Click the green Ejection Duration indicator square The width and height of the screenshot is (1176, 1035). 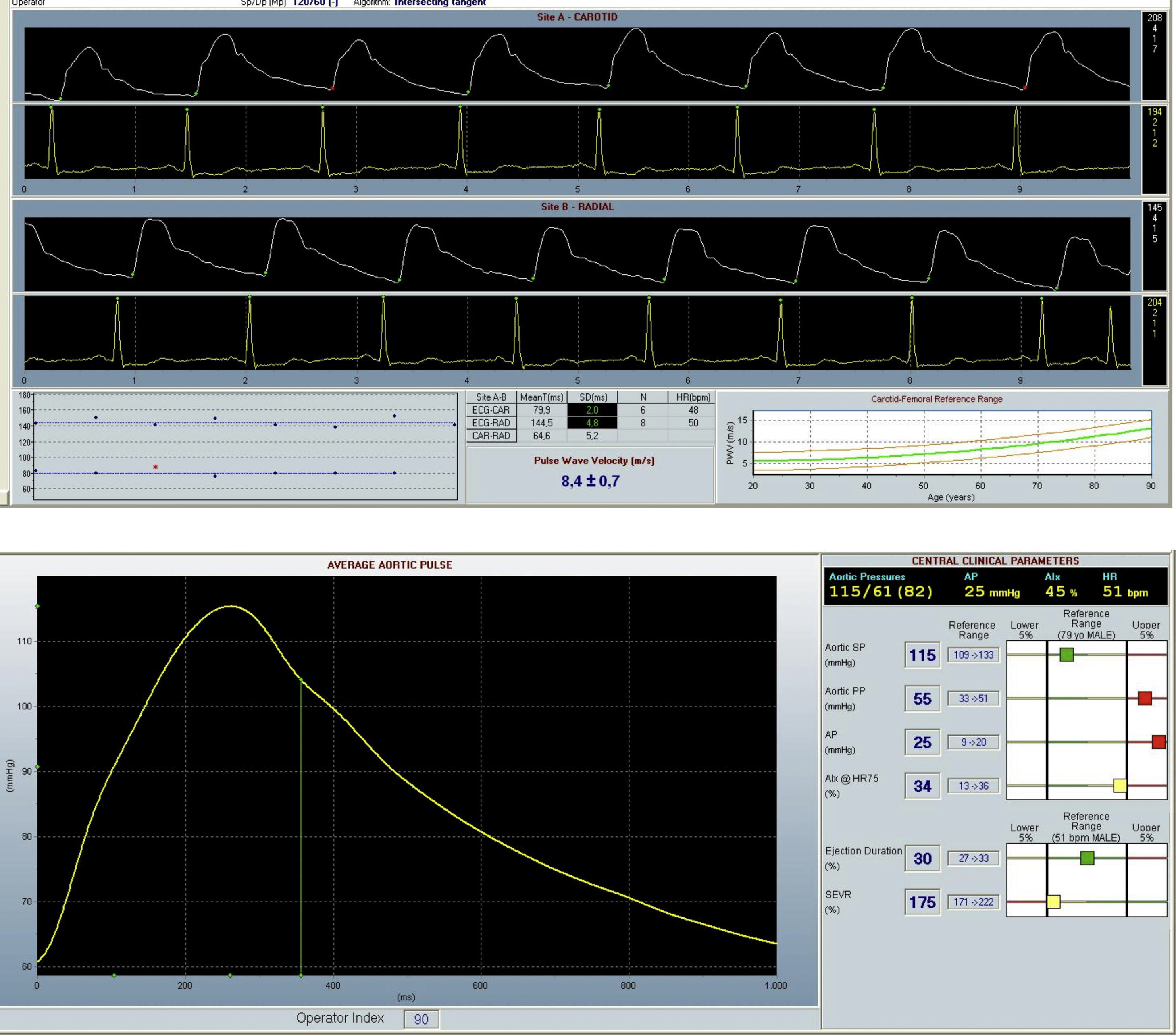click(1087, 858)
